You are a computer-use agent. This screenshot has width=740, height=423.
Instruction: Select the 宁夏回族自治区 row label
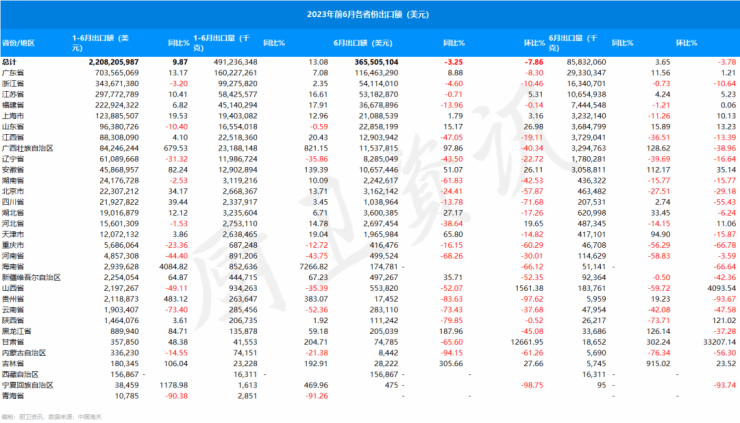(27, 385)
